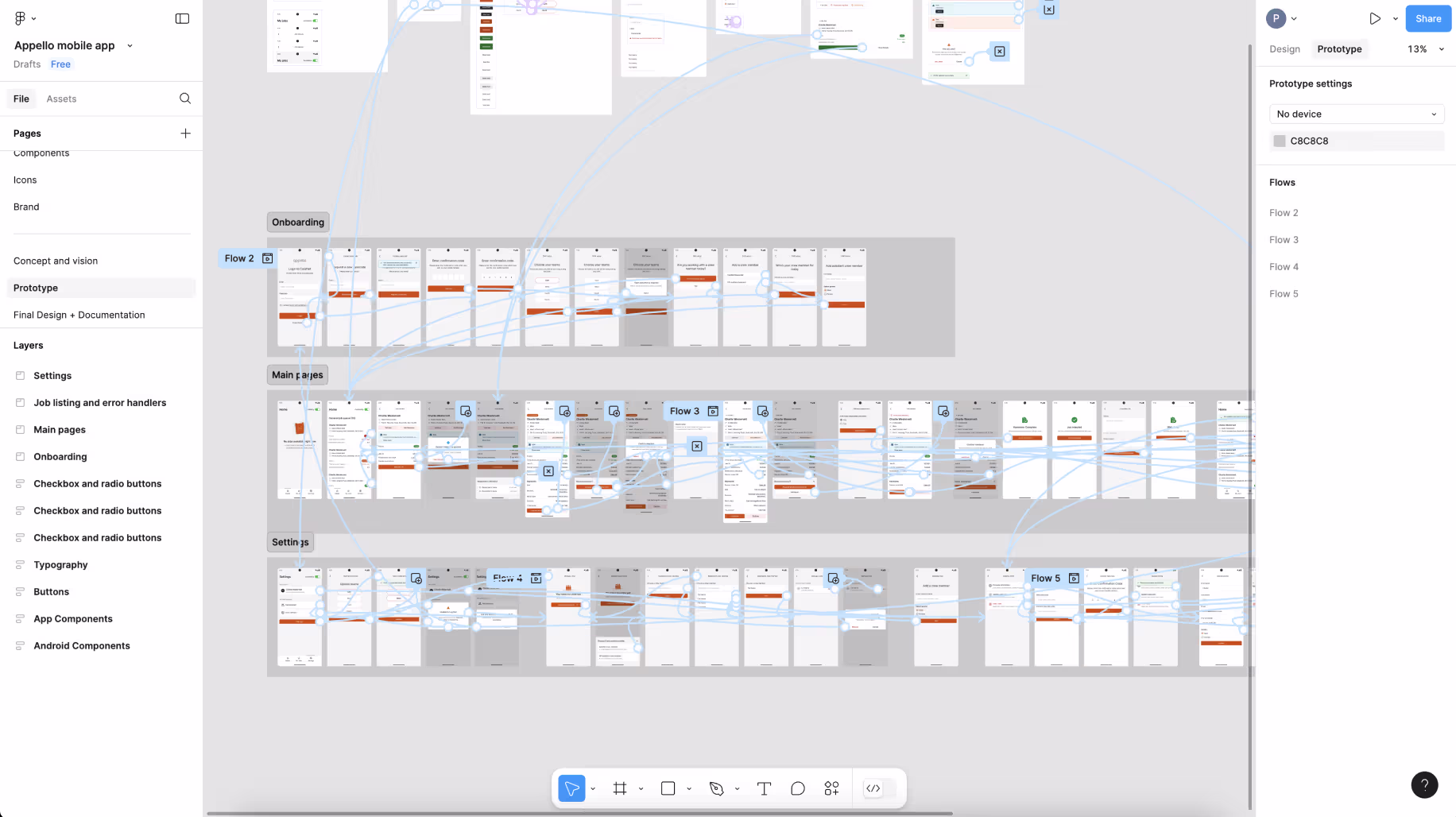Click the horizontal canvas scrollbar
This screenshot has width=1456, height=817.
pyautogui.click(x=580, y=814)
